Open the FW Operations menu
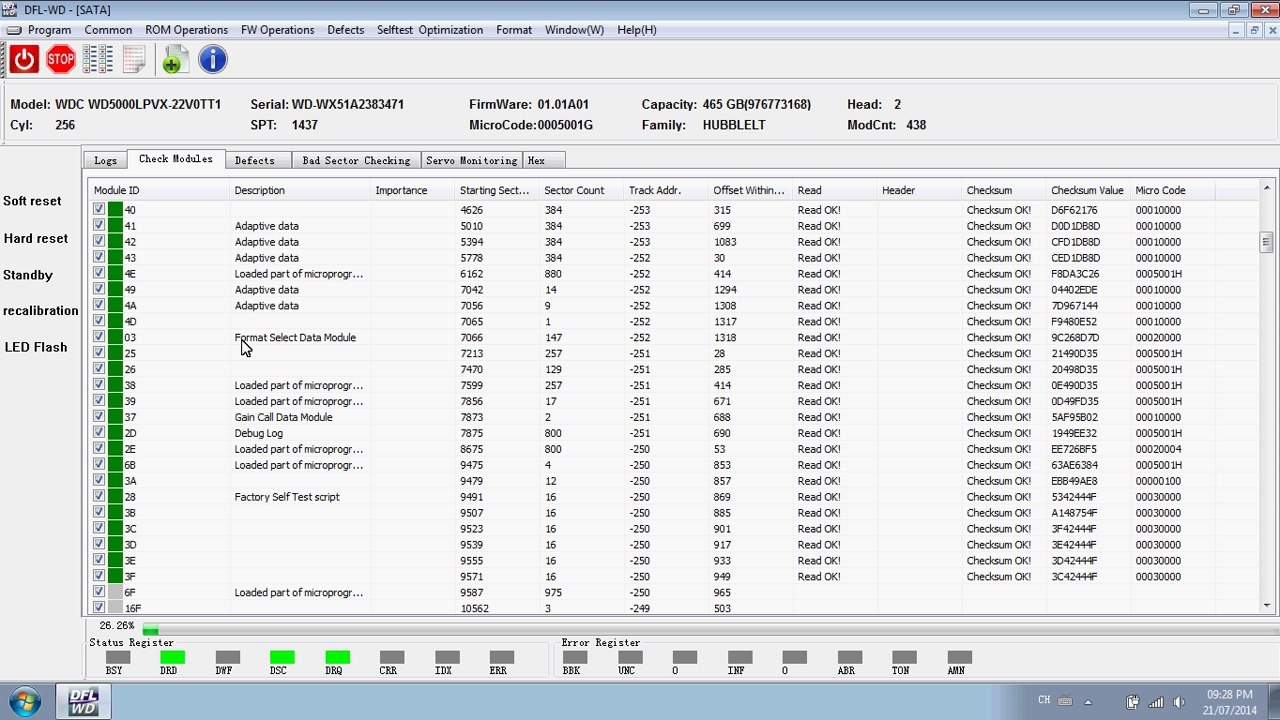1280x720 pixels. coord(277,30)
